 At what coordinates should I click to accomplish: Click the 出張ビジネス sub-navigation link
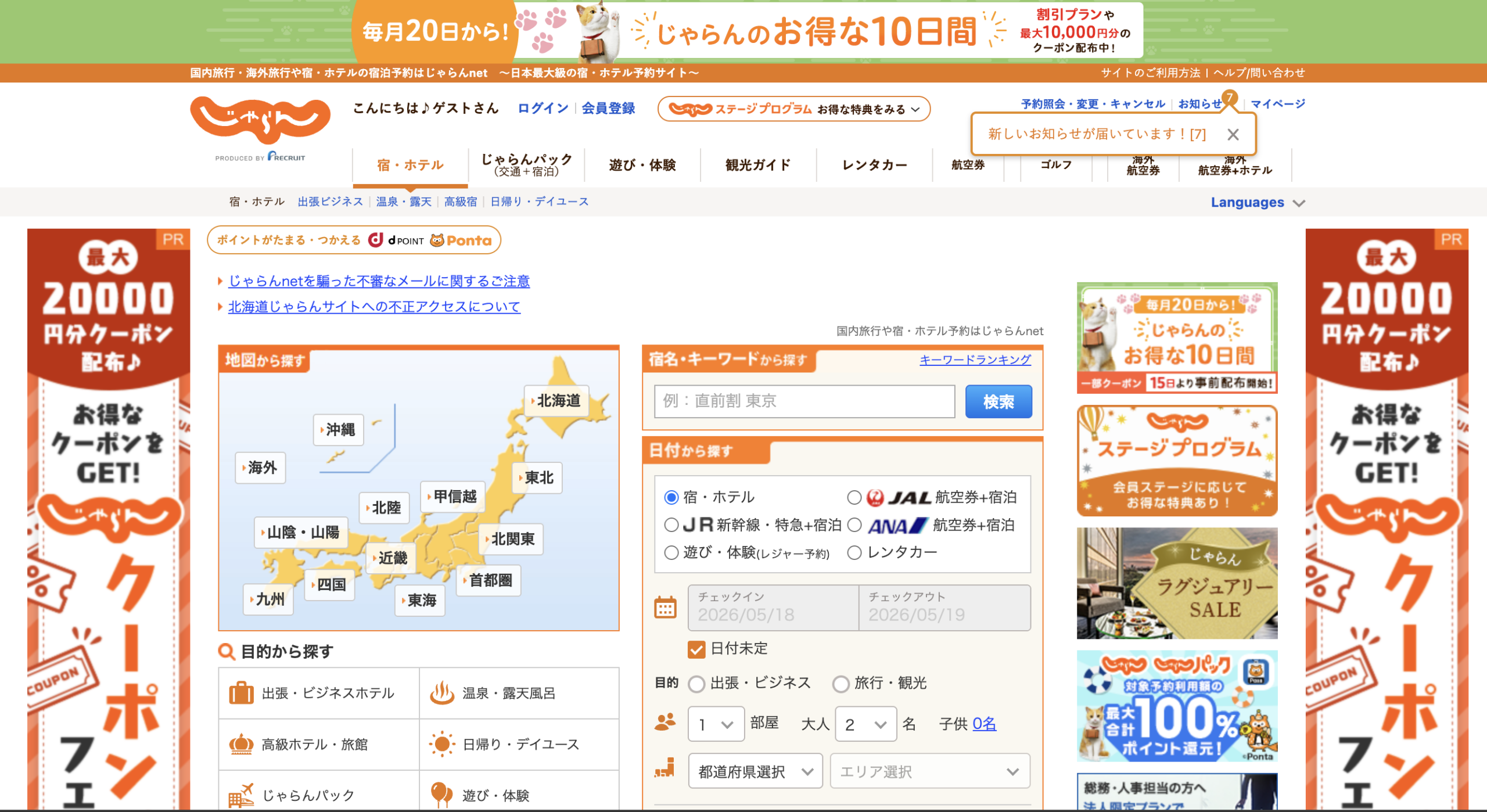330,202
